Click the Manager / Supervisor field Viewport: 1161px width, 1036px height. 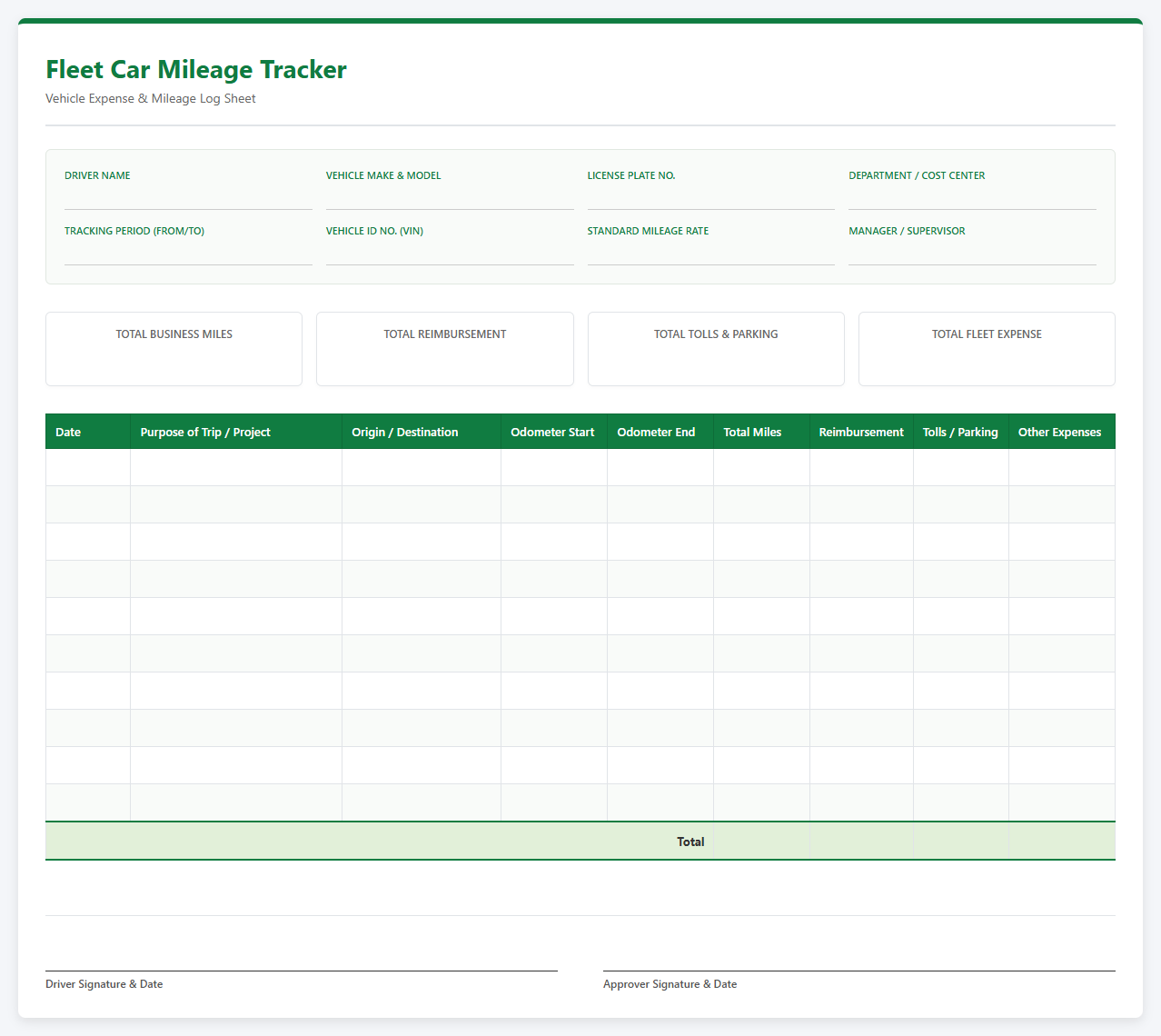click(972, 253)
